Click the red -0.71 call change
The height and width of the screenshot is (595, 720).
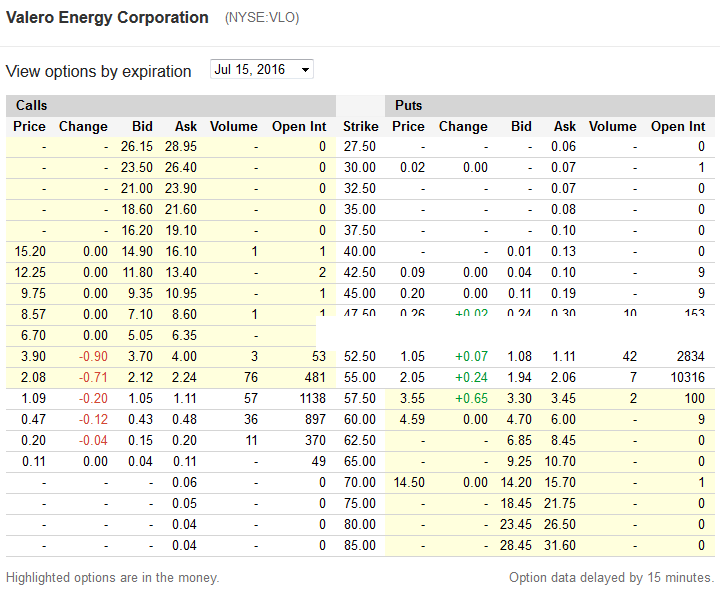(x=93, y=377)
